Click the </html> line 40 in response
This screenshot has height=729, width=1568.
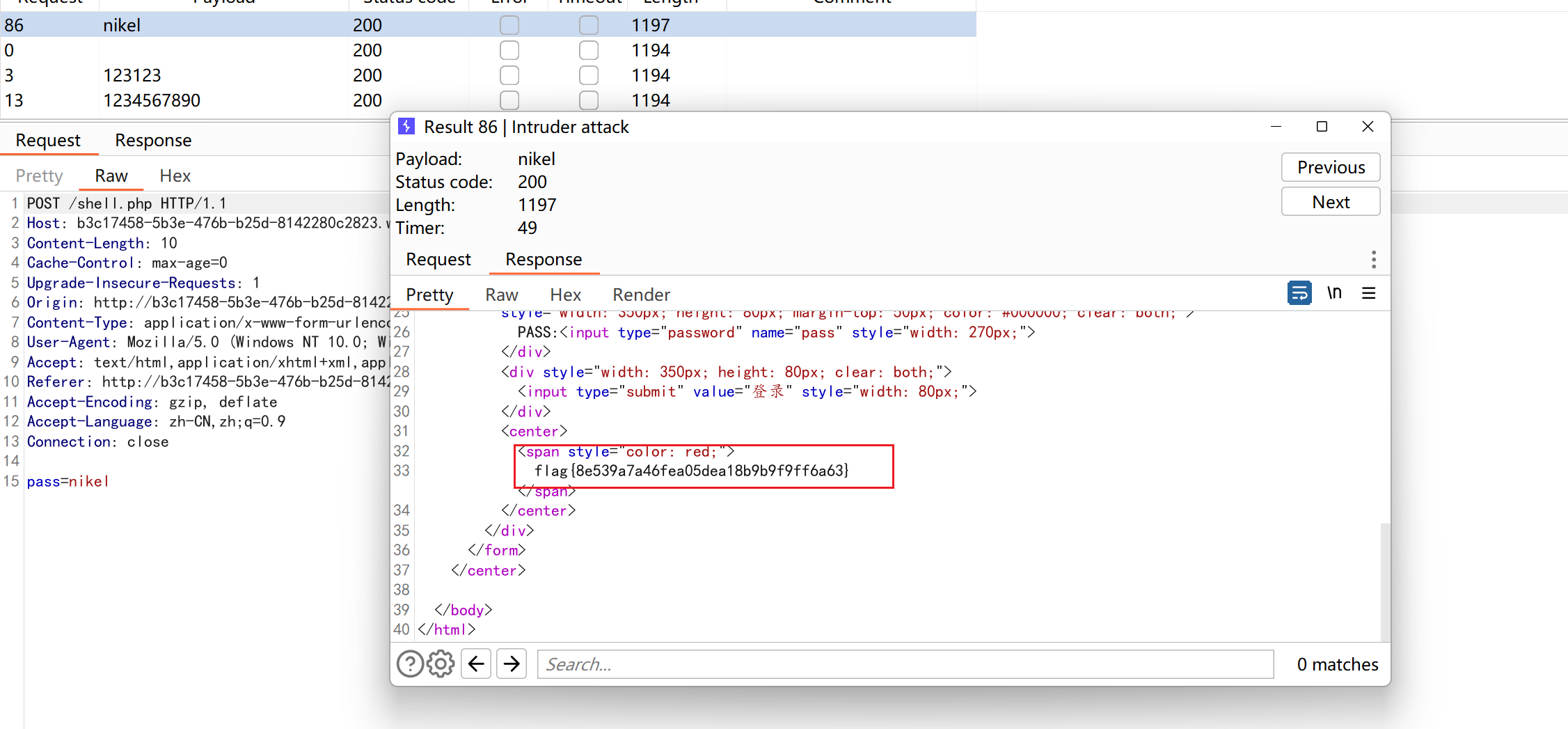(x=447, y=629)
